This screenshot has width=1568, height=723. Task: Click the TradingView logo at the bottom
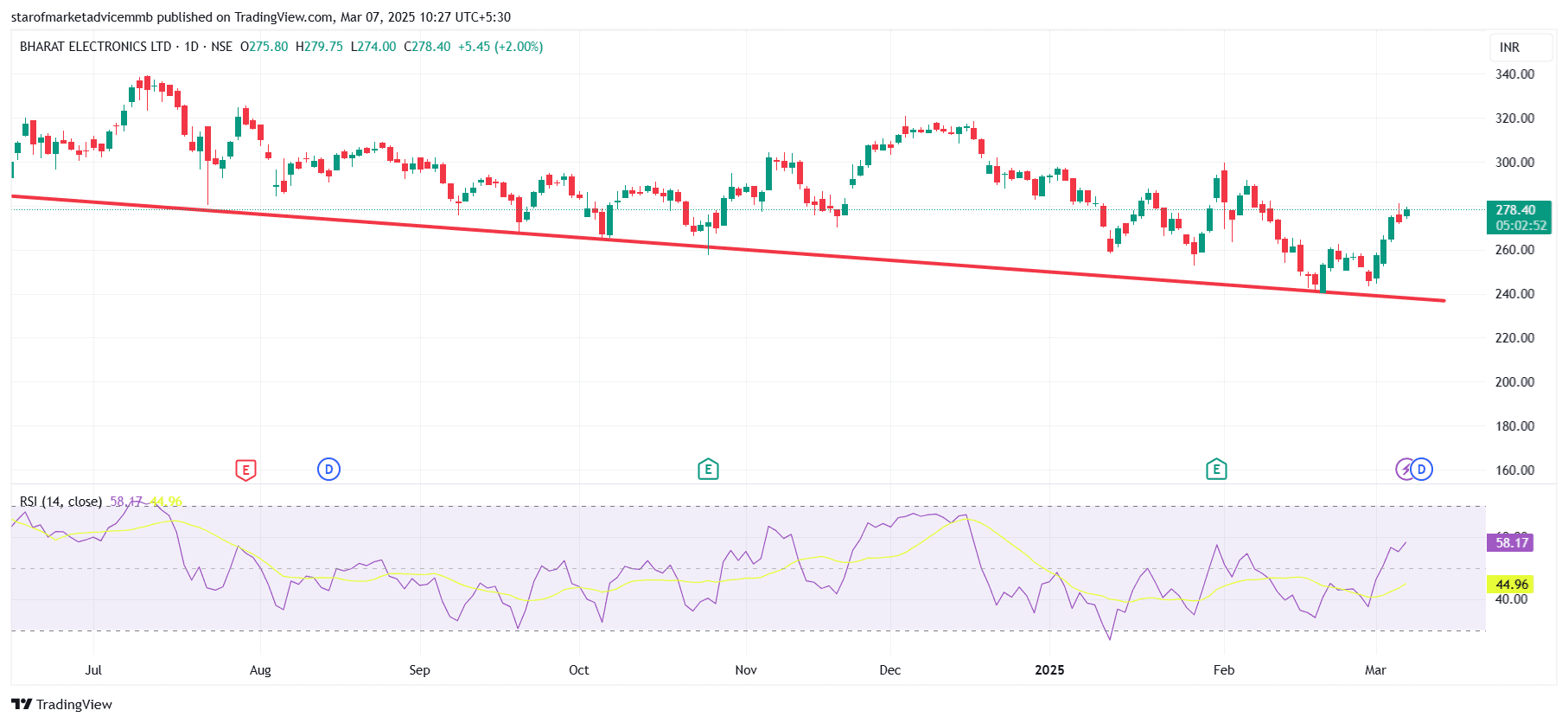tap(61, 704)
